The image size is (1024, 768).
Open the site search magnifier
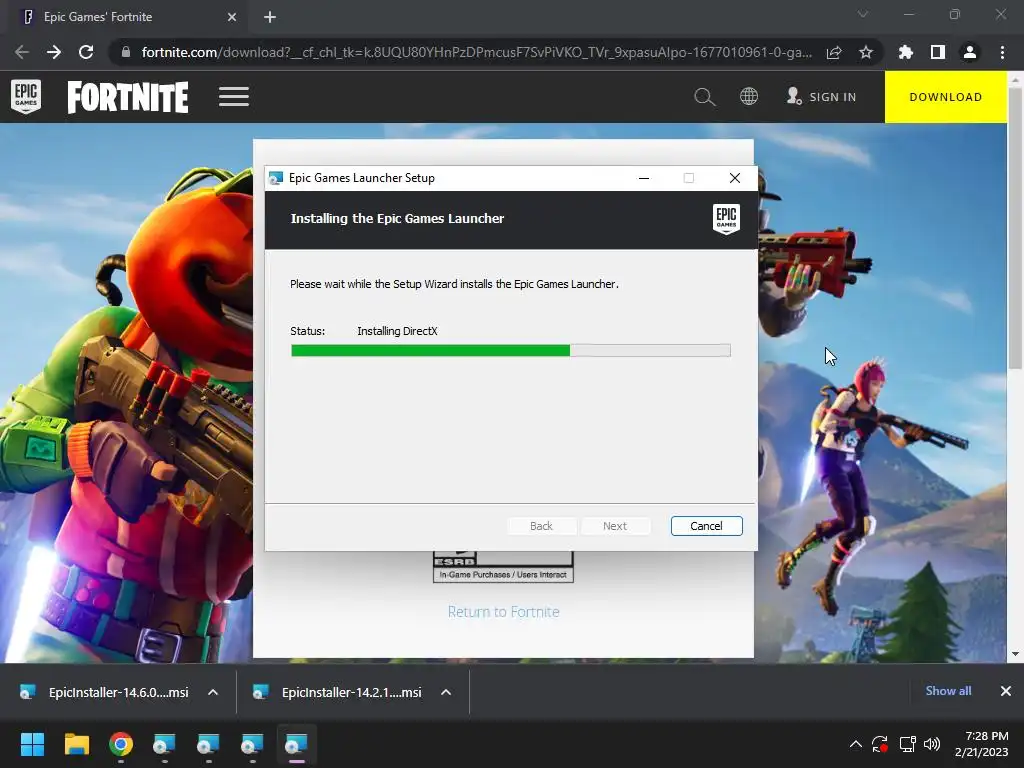pyautogui.click(x=705, y=97)
